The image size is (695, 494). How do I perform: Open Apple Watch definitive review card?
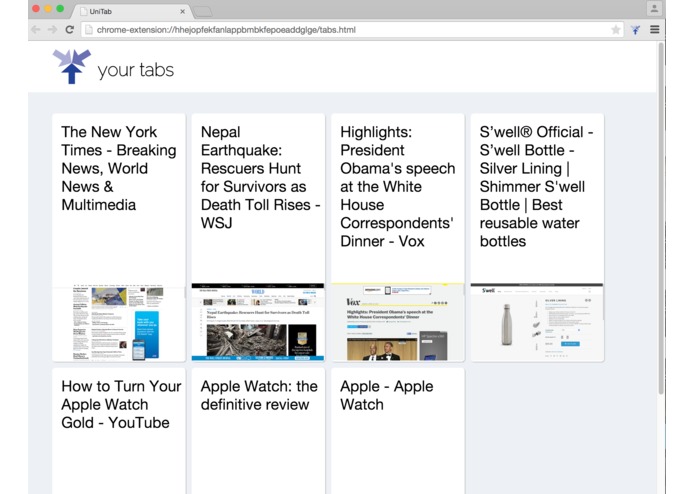(x=258, y=431)
